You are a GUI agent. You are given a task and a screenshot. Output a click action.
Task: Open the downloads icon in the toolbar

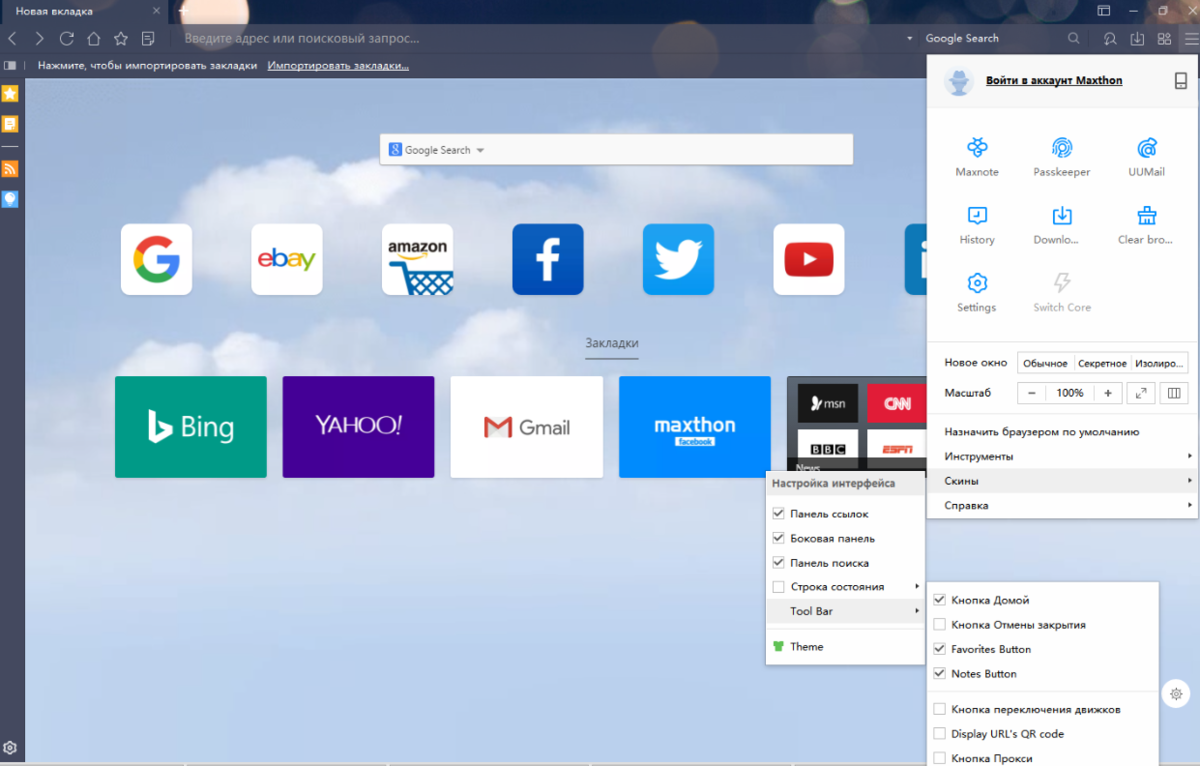(x=1137, y=39)
